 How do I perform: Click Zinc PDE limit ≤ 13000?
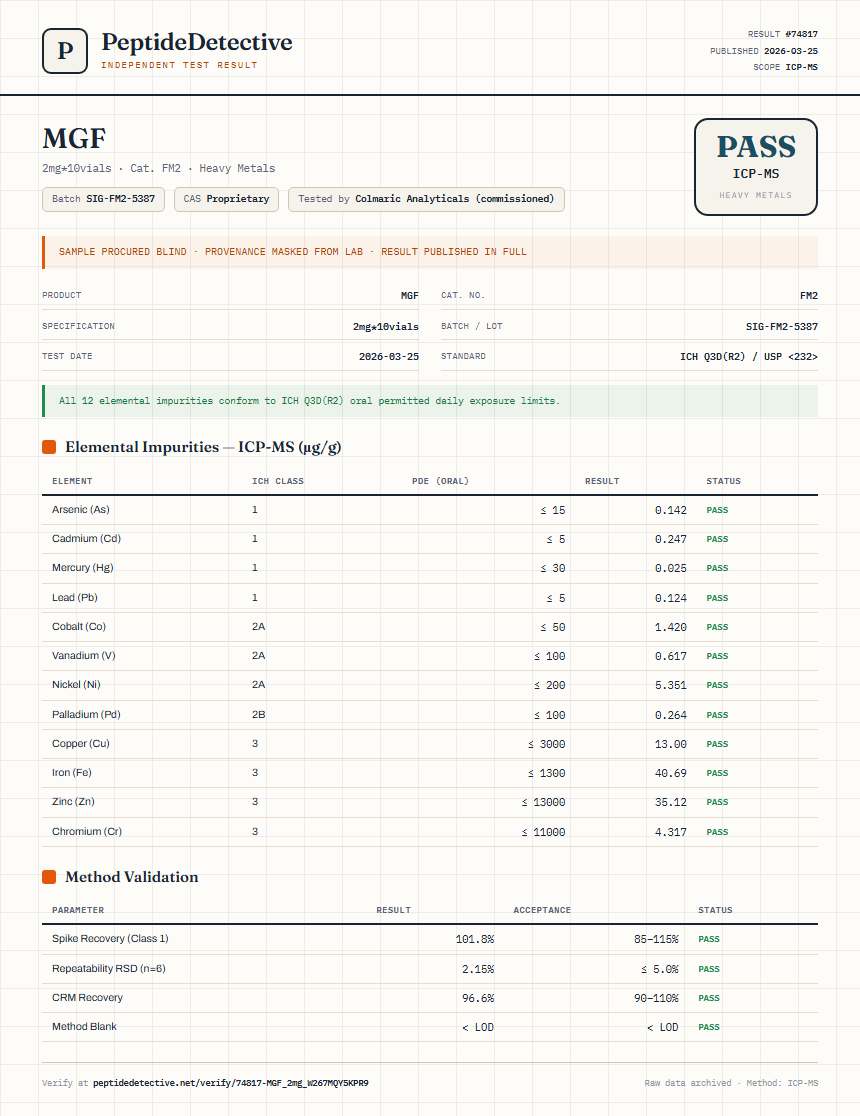click(543, 802)
